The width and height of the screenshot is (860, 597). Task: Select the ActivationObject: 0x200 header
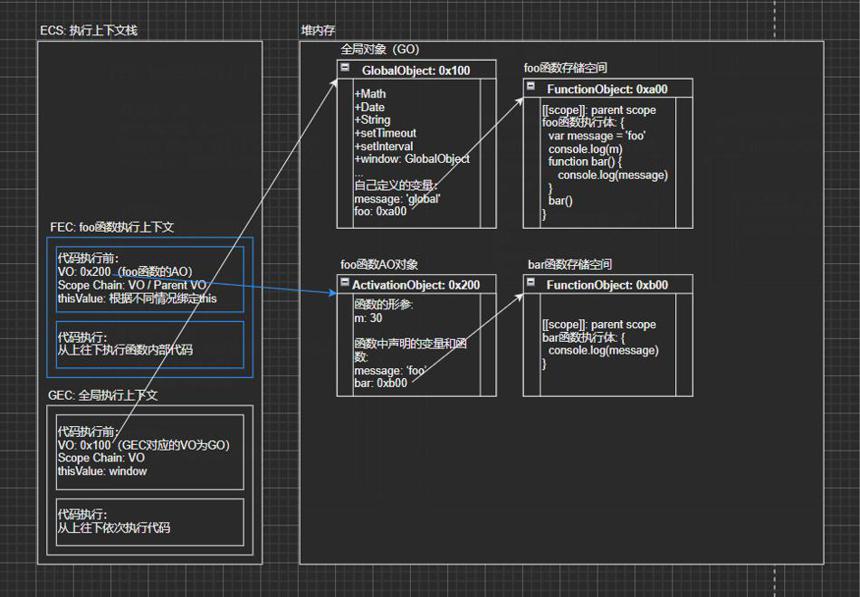pos(416,285)
